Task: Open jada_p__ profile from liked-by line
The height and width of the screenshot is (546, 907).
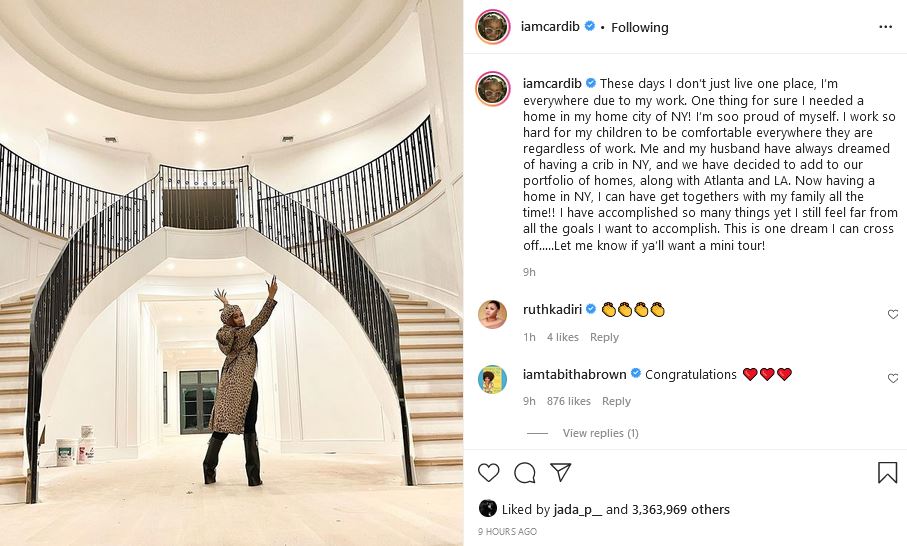Action: point(577,510)
